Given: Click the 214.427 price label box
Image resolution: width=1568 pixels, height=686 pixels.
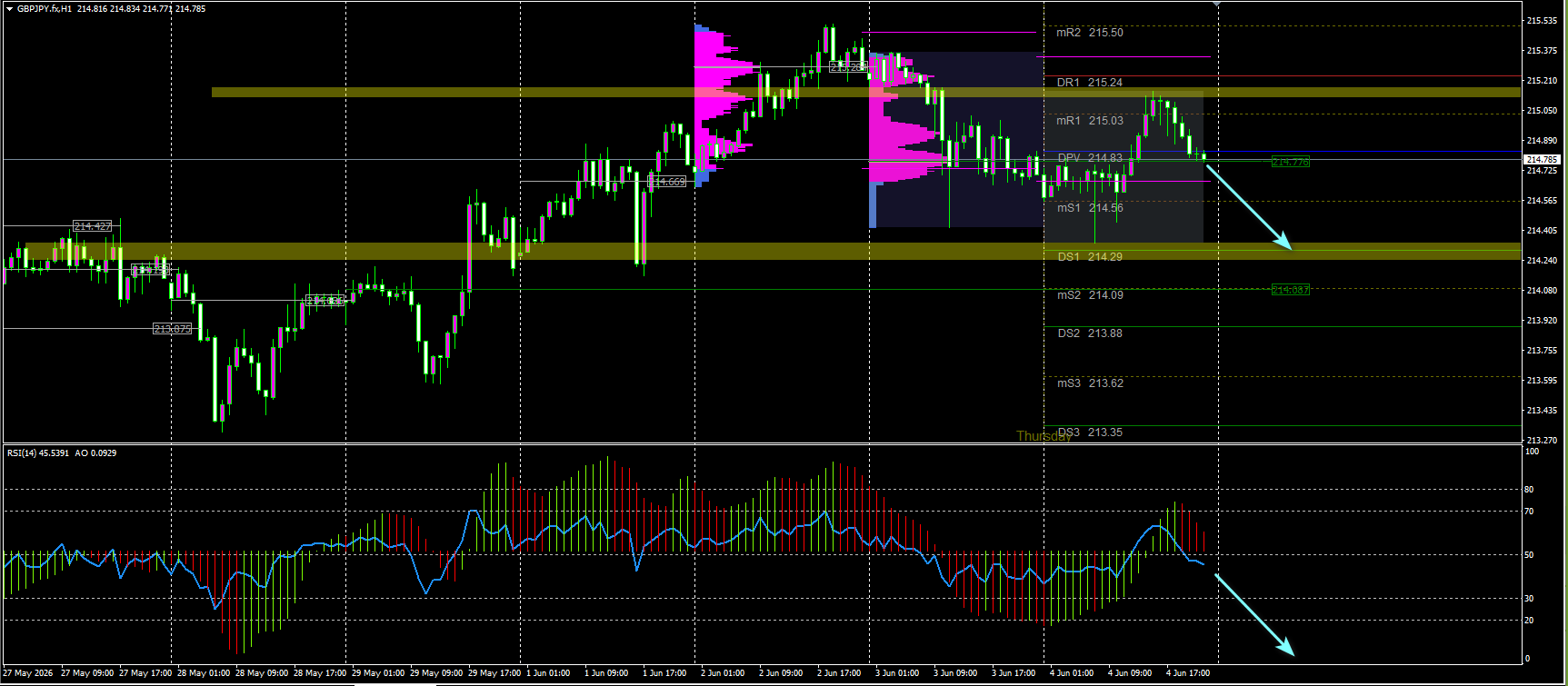Looking at the screenshot, I should coord(93,226).
